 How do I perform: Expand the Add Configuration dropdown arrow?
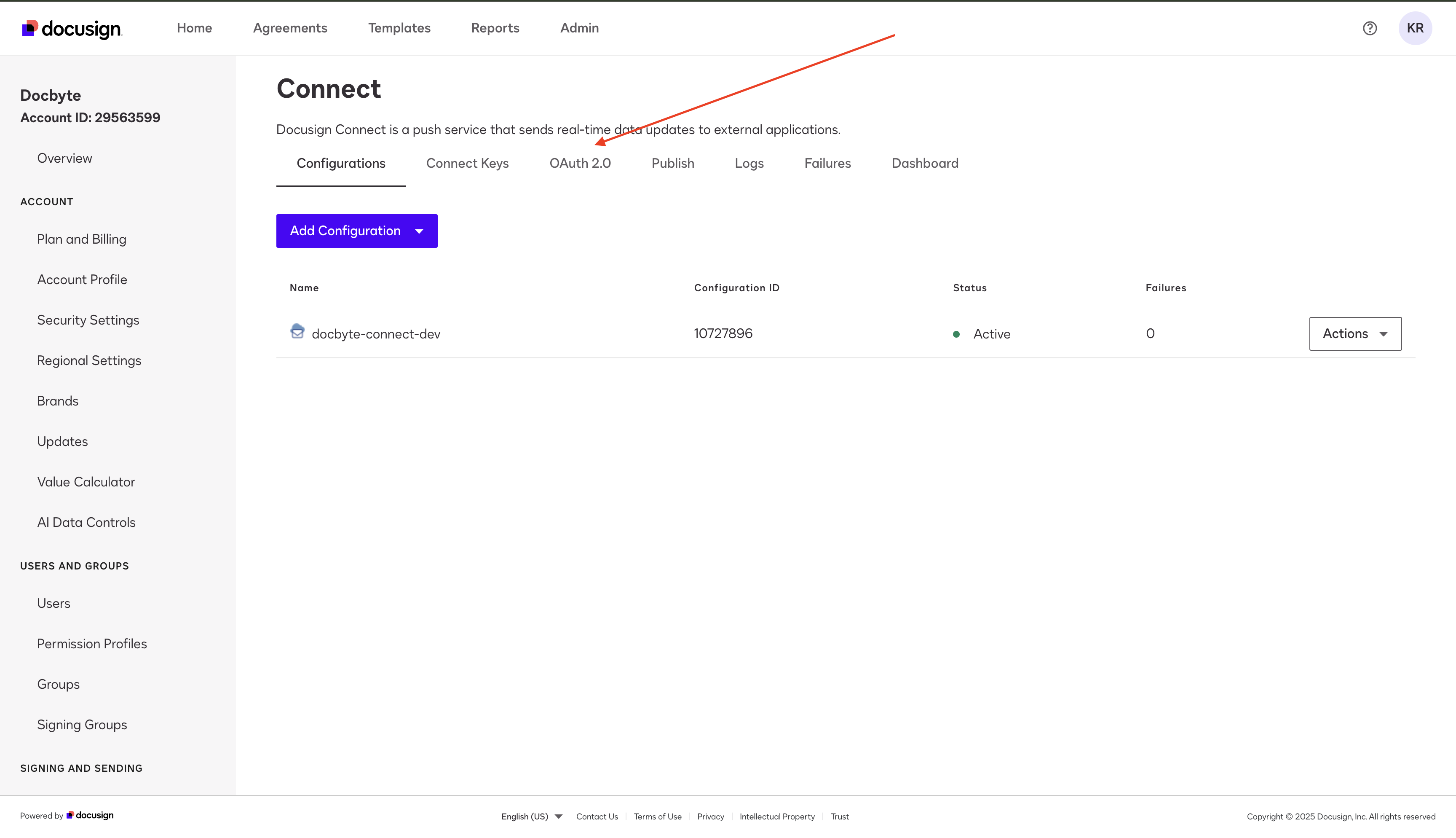point(419,231)
